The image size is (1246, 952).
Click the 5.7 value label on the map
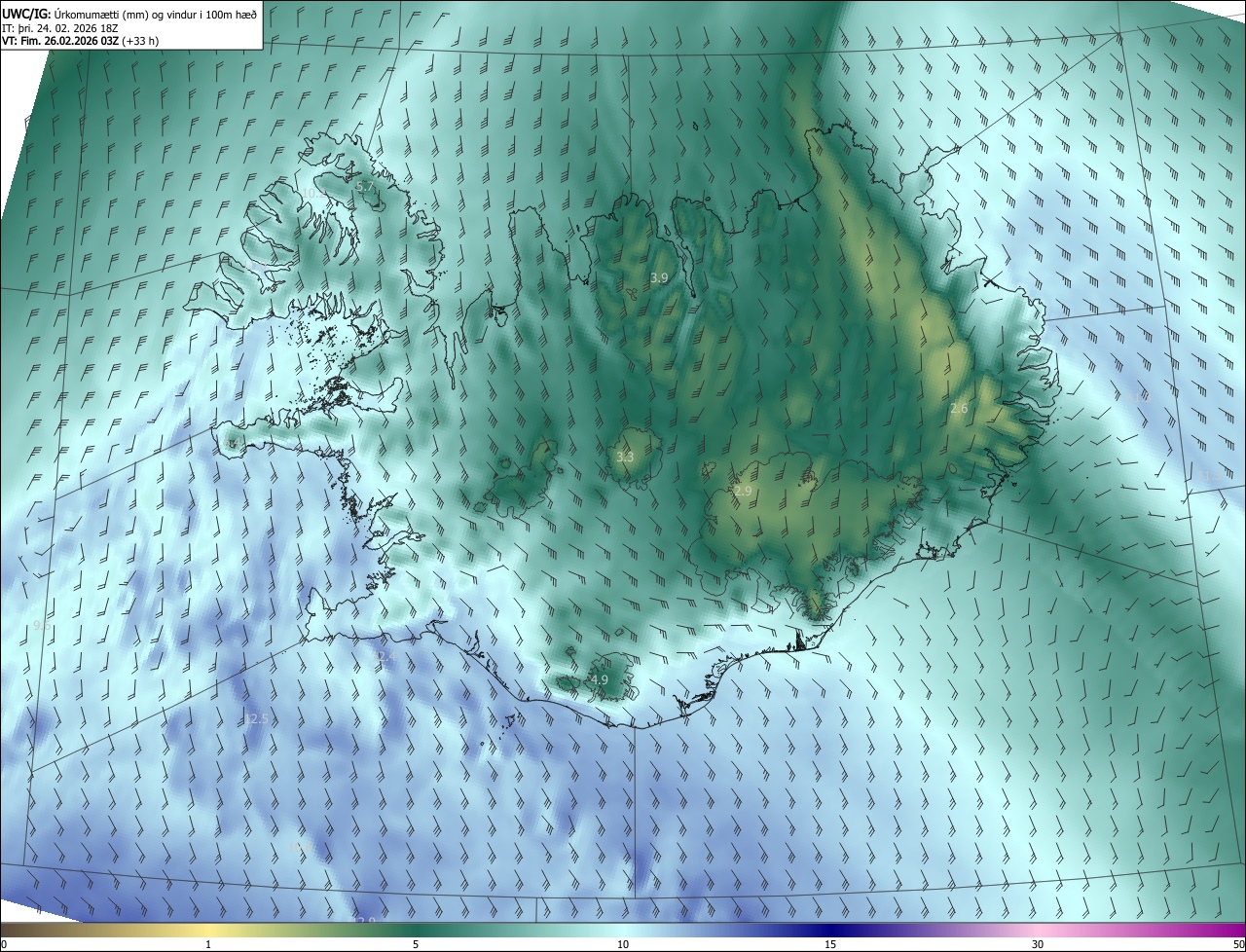(365, 186)
